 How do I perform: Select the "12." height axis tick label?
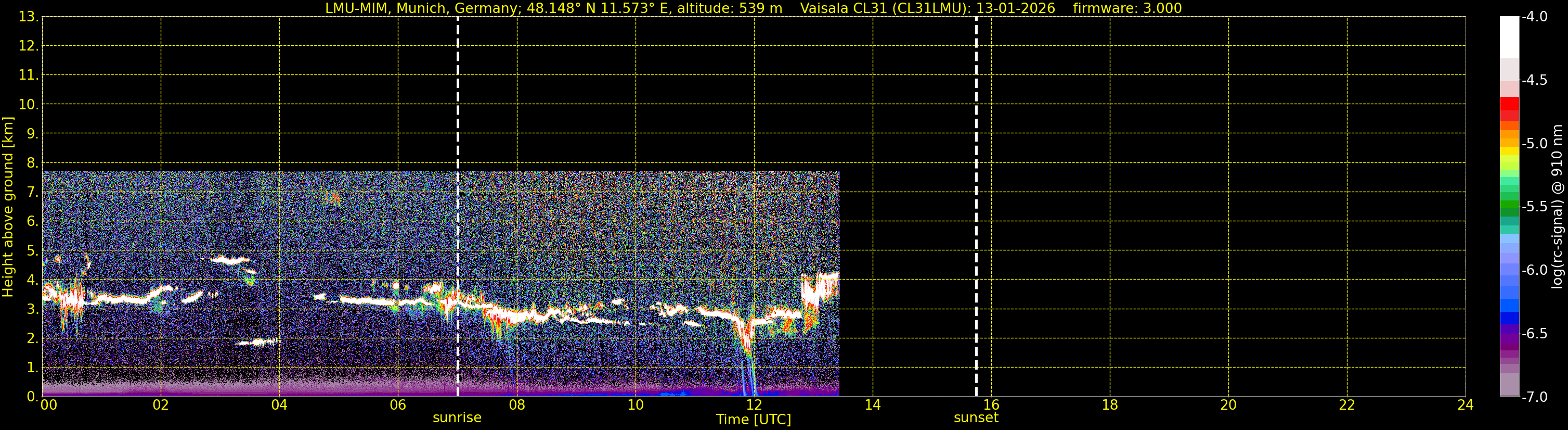click(x=28, y=46)
